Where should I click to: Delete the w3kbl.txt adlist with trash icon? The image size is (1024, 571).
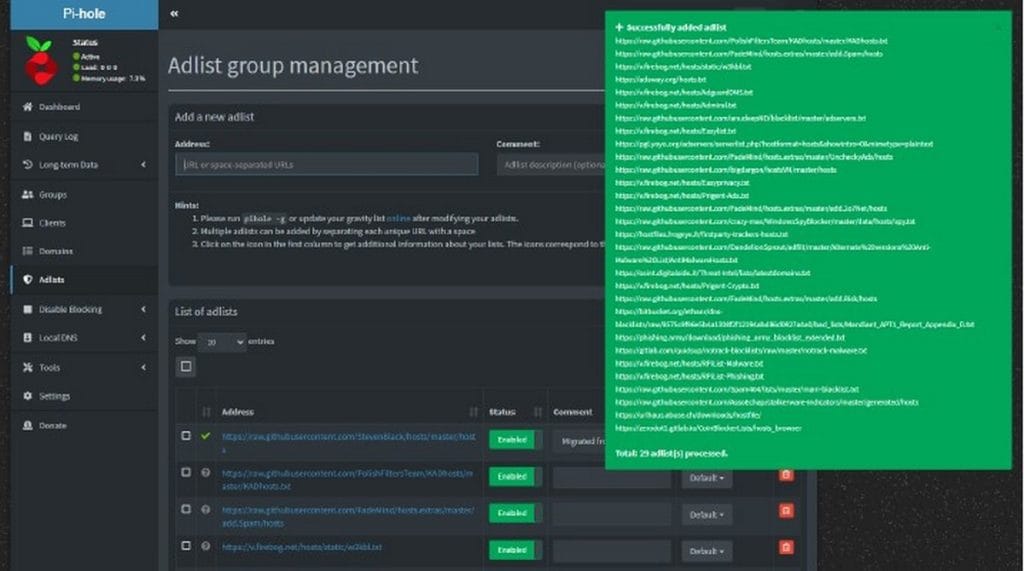point(786,547)
